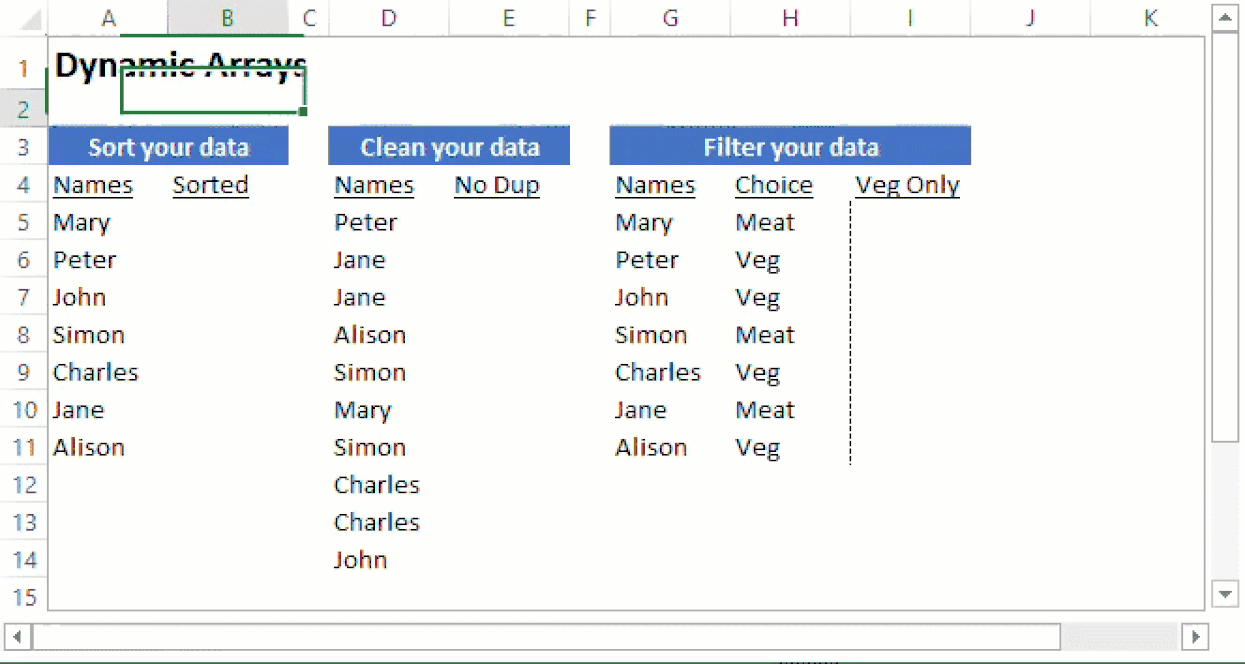Click the horizontal scroll right arrow

click(x=1194, y=636)
